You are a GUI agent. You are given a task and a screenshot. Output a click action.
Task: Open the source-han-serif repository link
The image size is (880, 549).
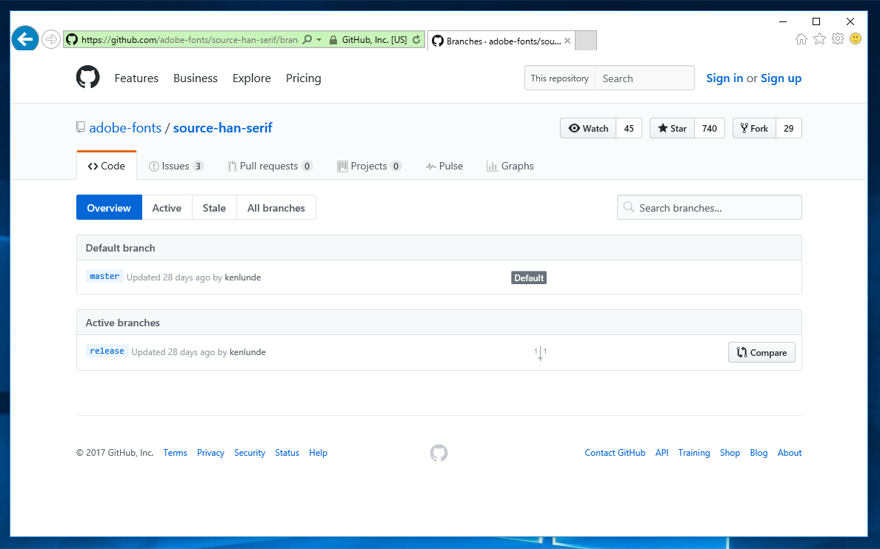[223, 128]
